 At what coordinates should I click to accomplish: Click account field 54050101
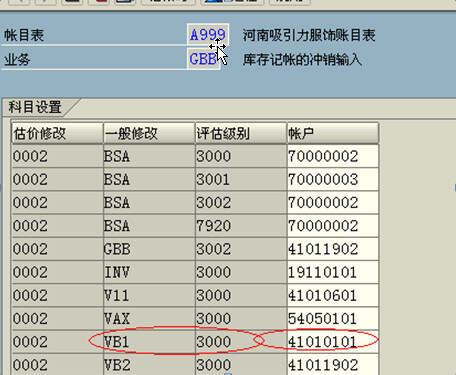click(333, 319)
